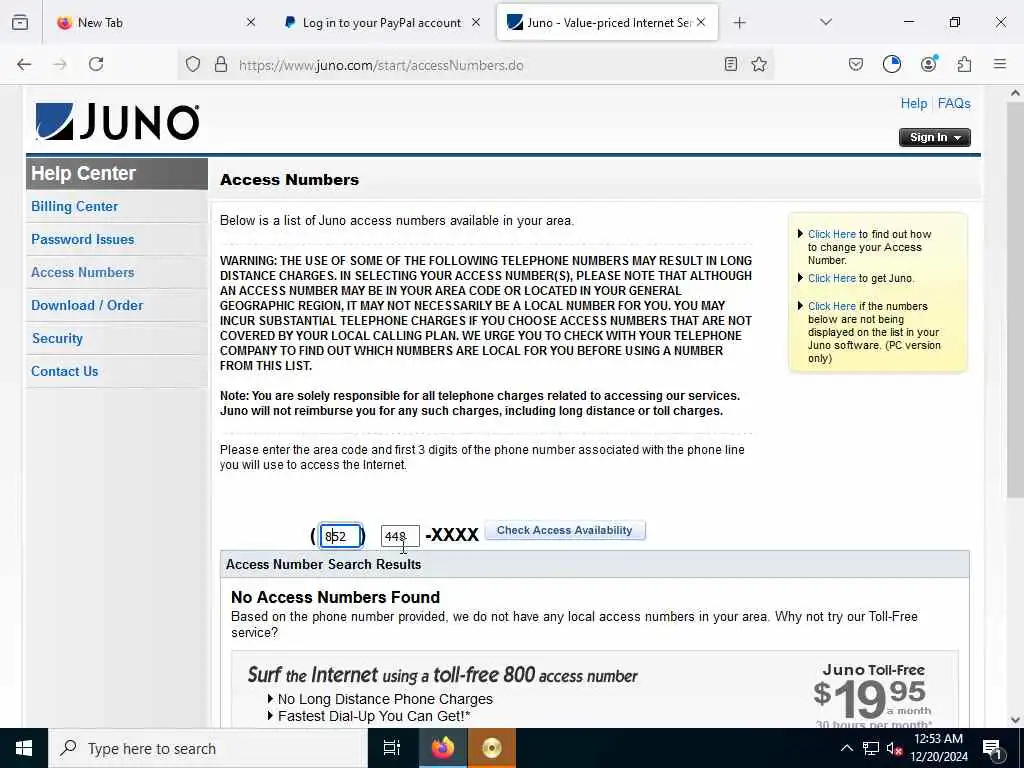This screenshot has height=768, width=1024.
Task: Open a new tab with plus button
Action: click(739, 23)
